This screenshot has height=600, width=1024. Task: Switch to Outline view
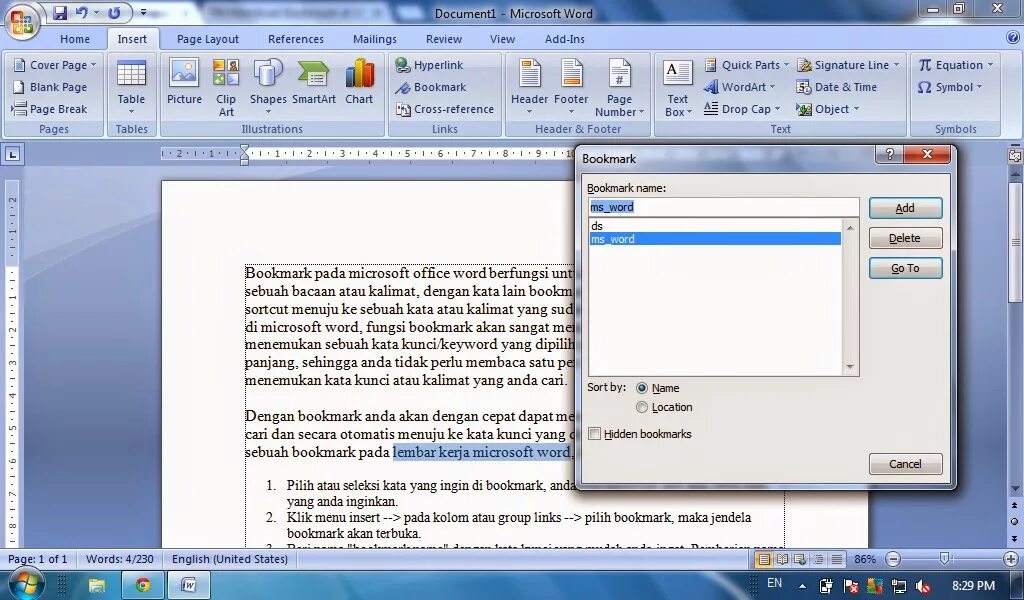point(818,559)
